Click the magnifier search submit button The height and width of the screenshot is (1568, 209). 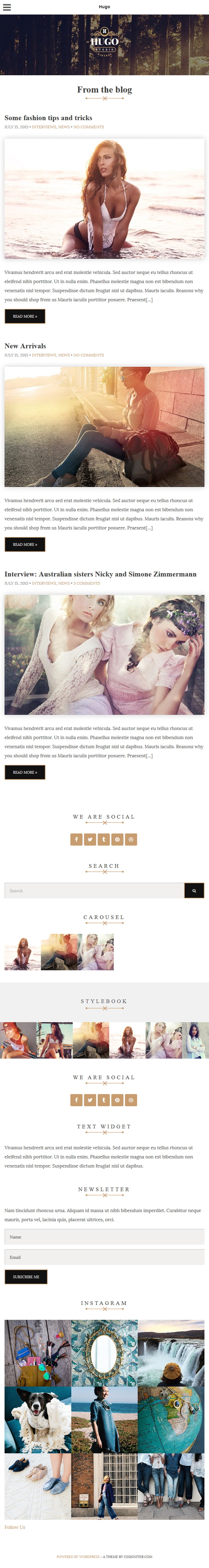[x=194, y=890]
